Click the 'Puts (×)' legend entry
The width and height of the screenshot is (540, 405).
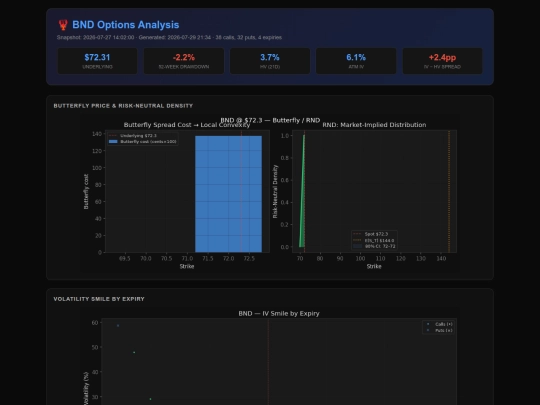pos(438,330)
